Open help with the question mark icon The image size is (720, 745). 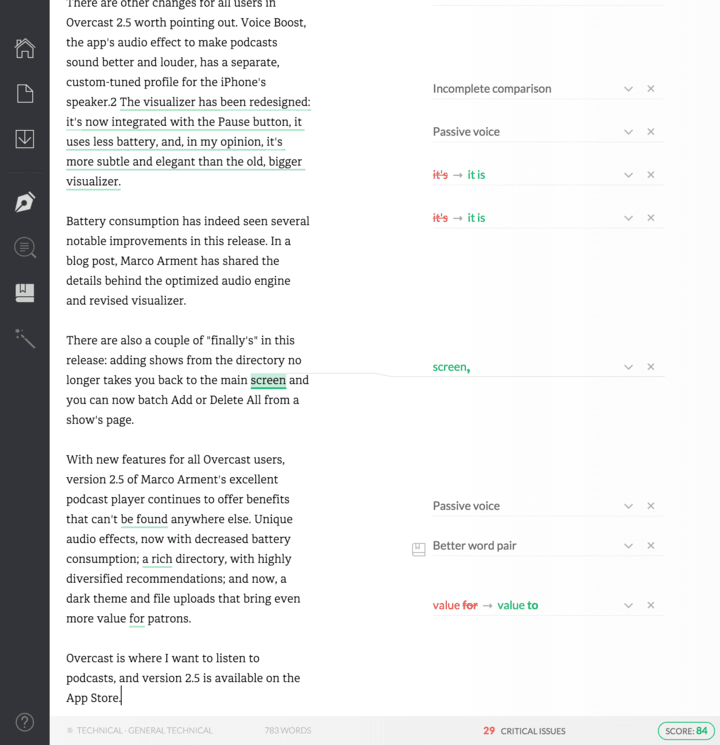[25, 722]
